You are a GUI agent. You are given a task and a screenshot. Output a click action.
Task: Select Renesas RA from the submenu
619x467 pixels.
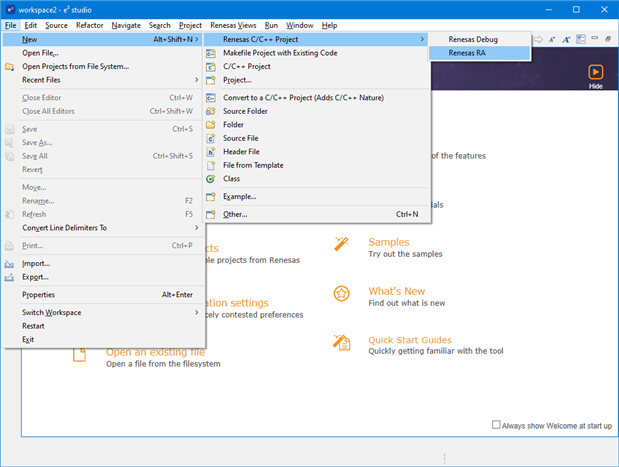click(x=479, y=53)
